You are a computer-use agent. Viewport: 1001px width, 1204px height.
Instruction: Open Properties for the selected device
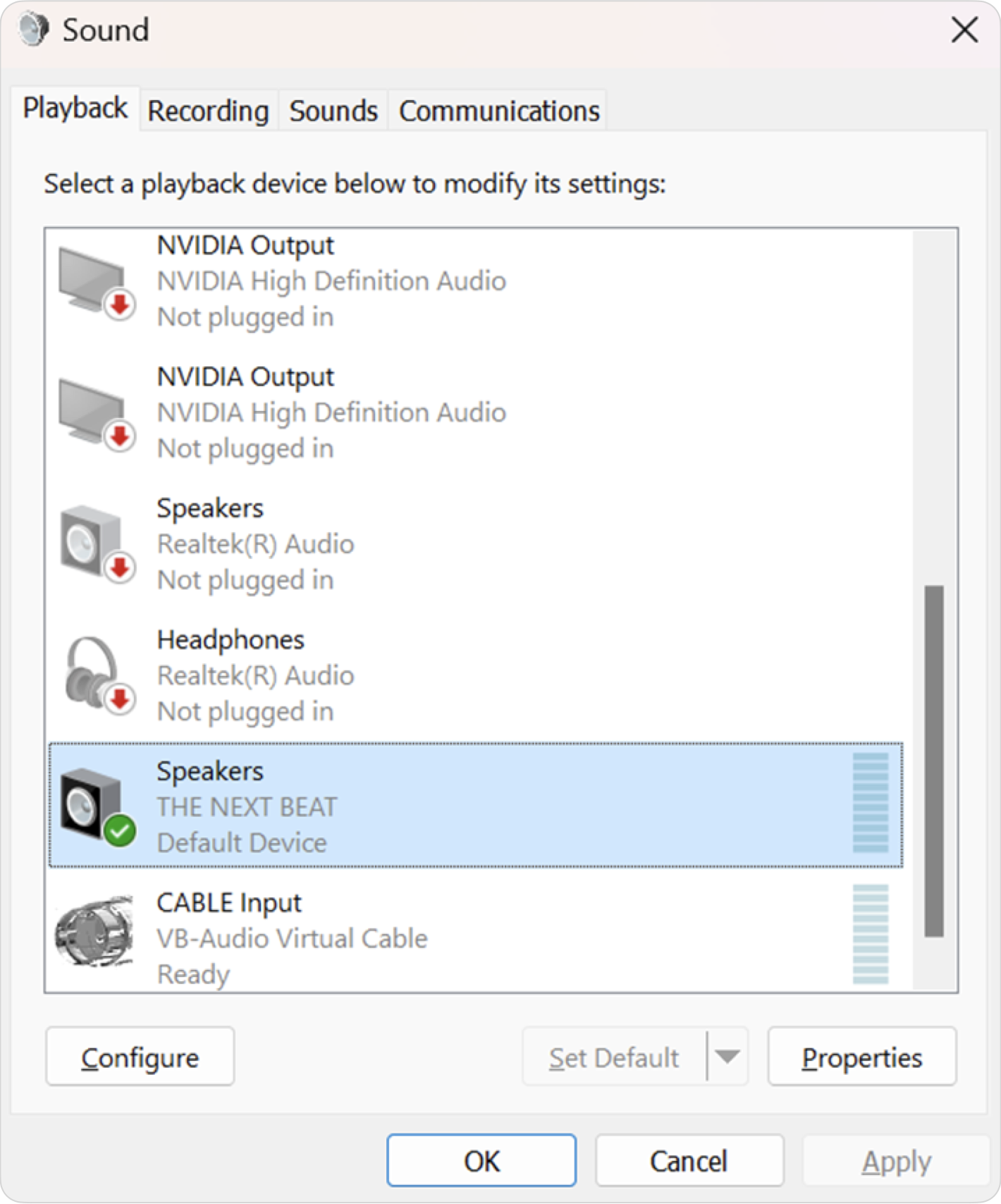861,1057
